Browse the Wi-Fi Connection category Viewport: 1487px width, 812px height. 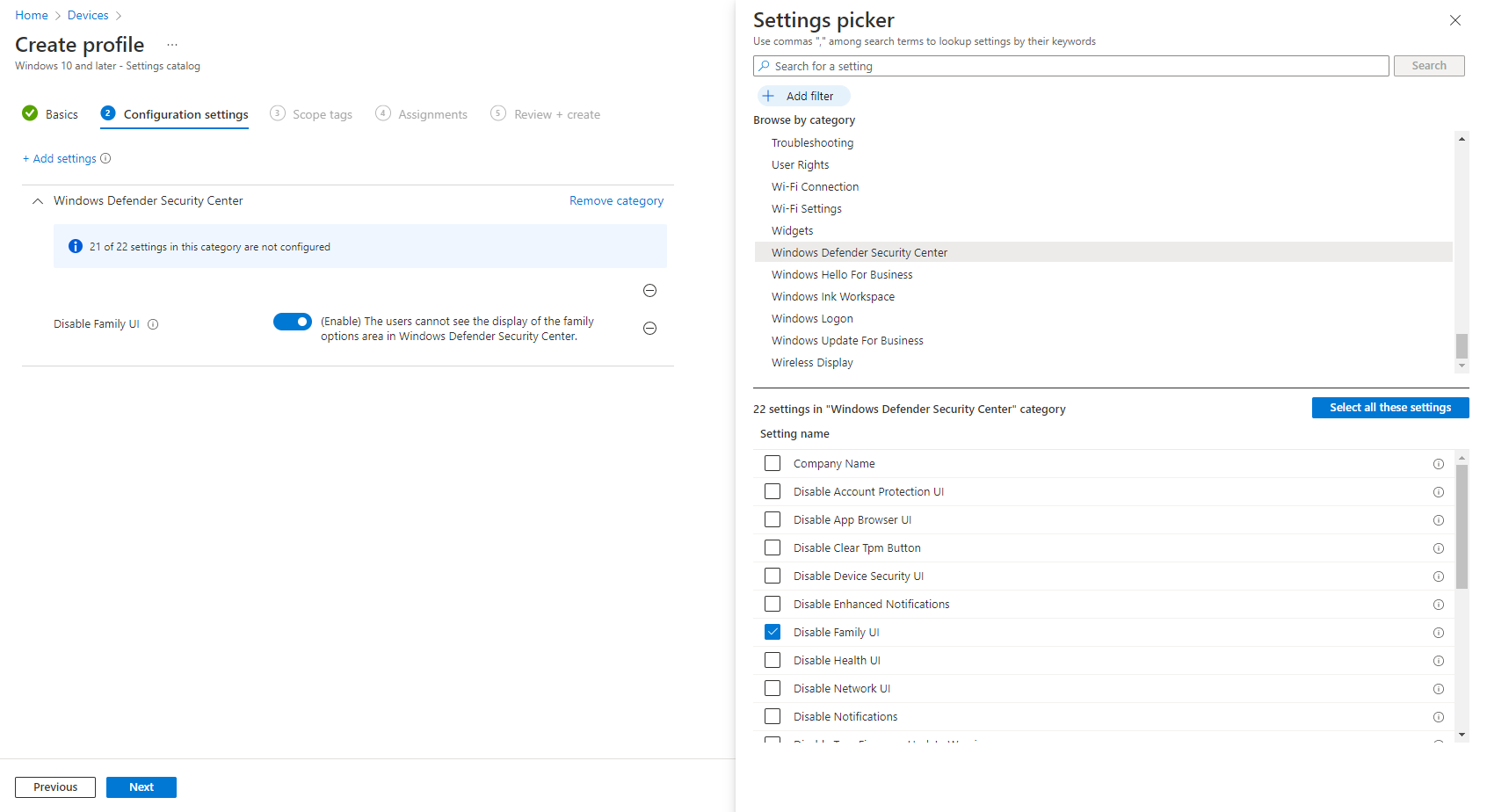coord(815,186)
